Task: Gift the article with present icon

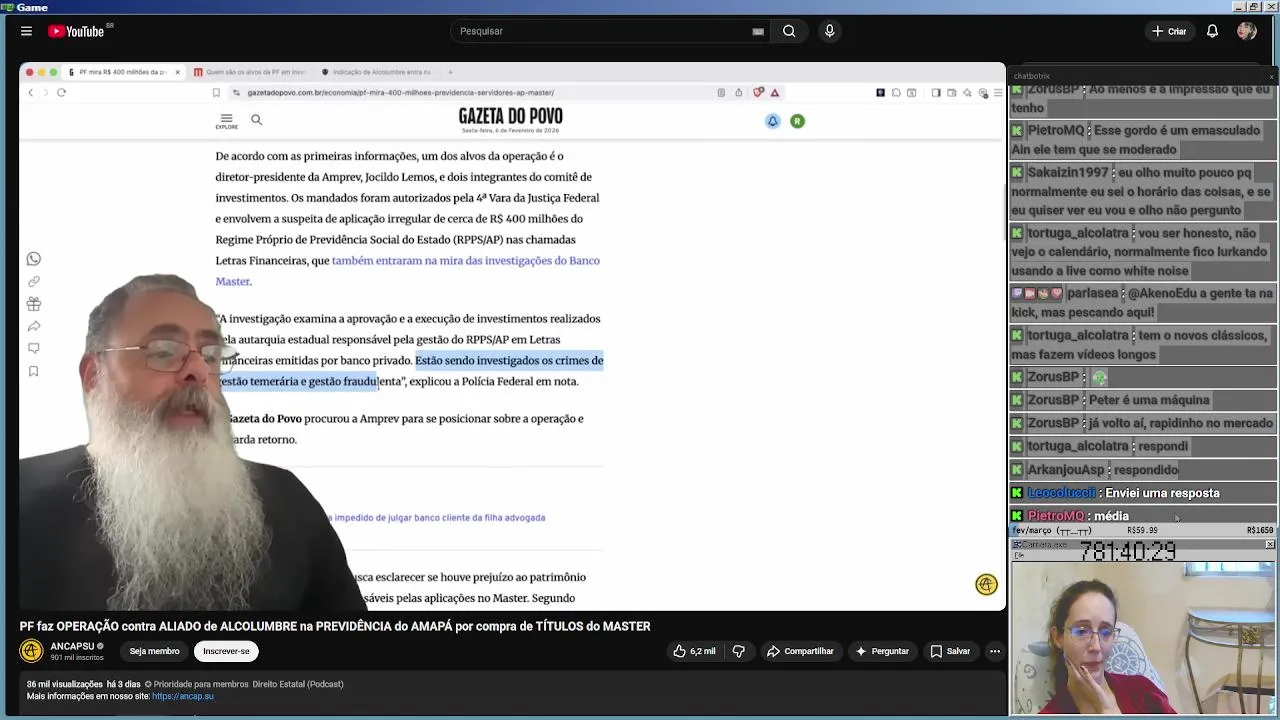Action: [x=34, y=304]
